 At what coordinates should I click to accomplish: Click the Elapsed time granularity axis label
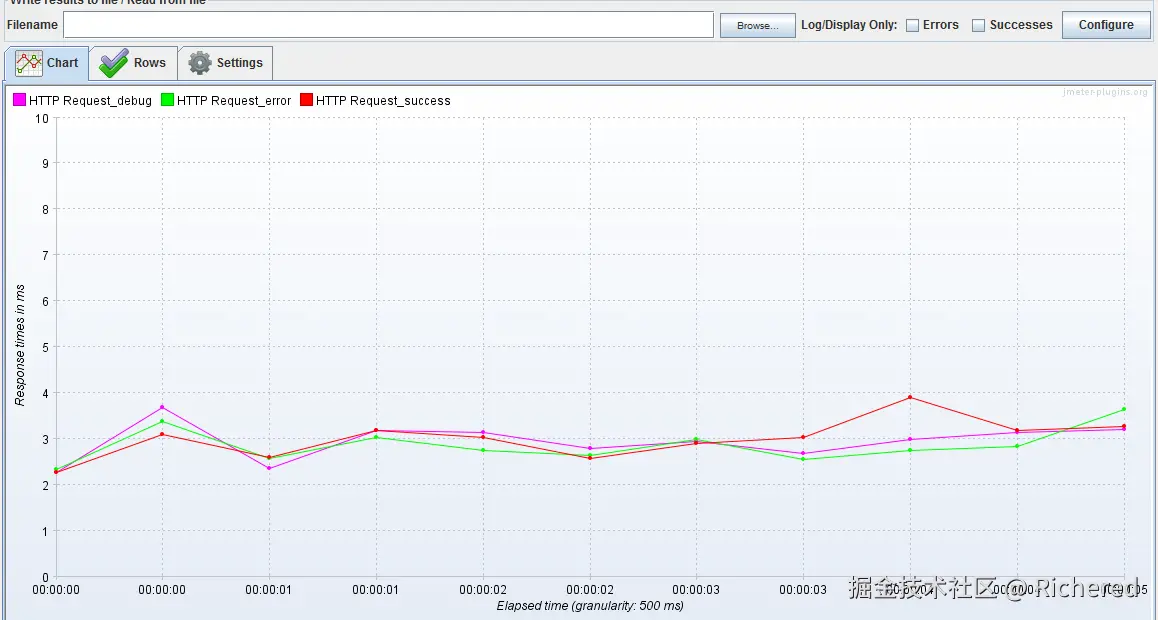(590, 606)
